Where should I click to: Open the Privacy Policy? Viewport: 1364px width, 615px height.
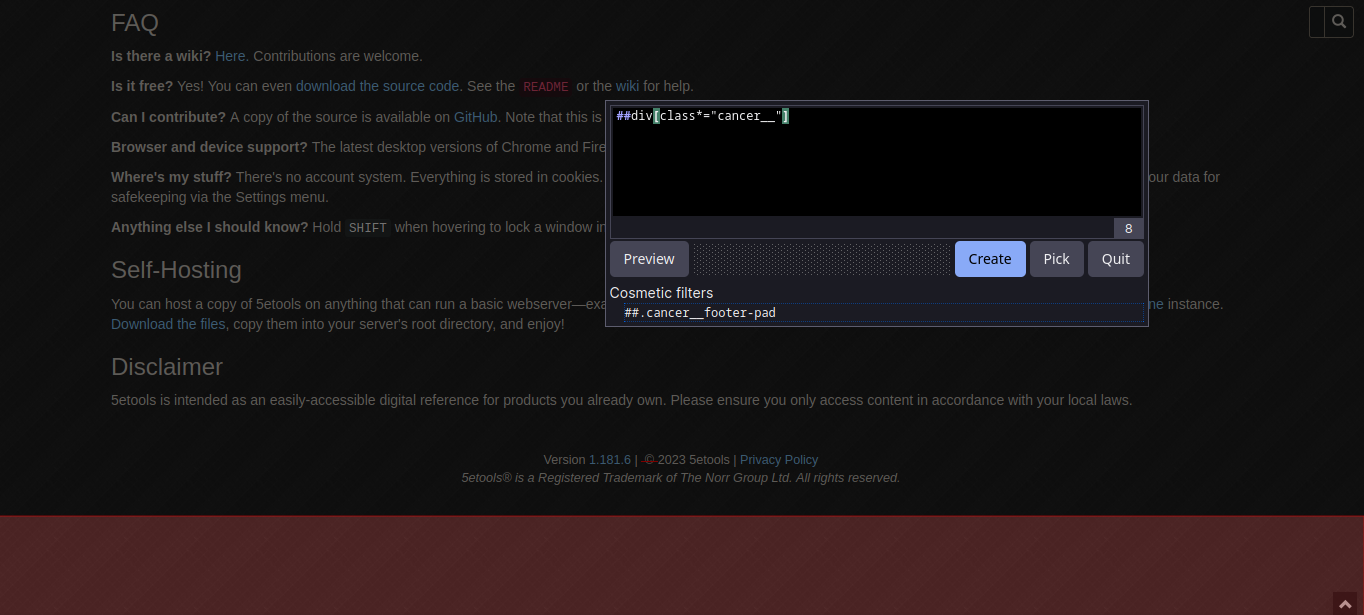(x=779, y=459)
